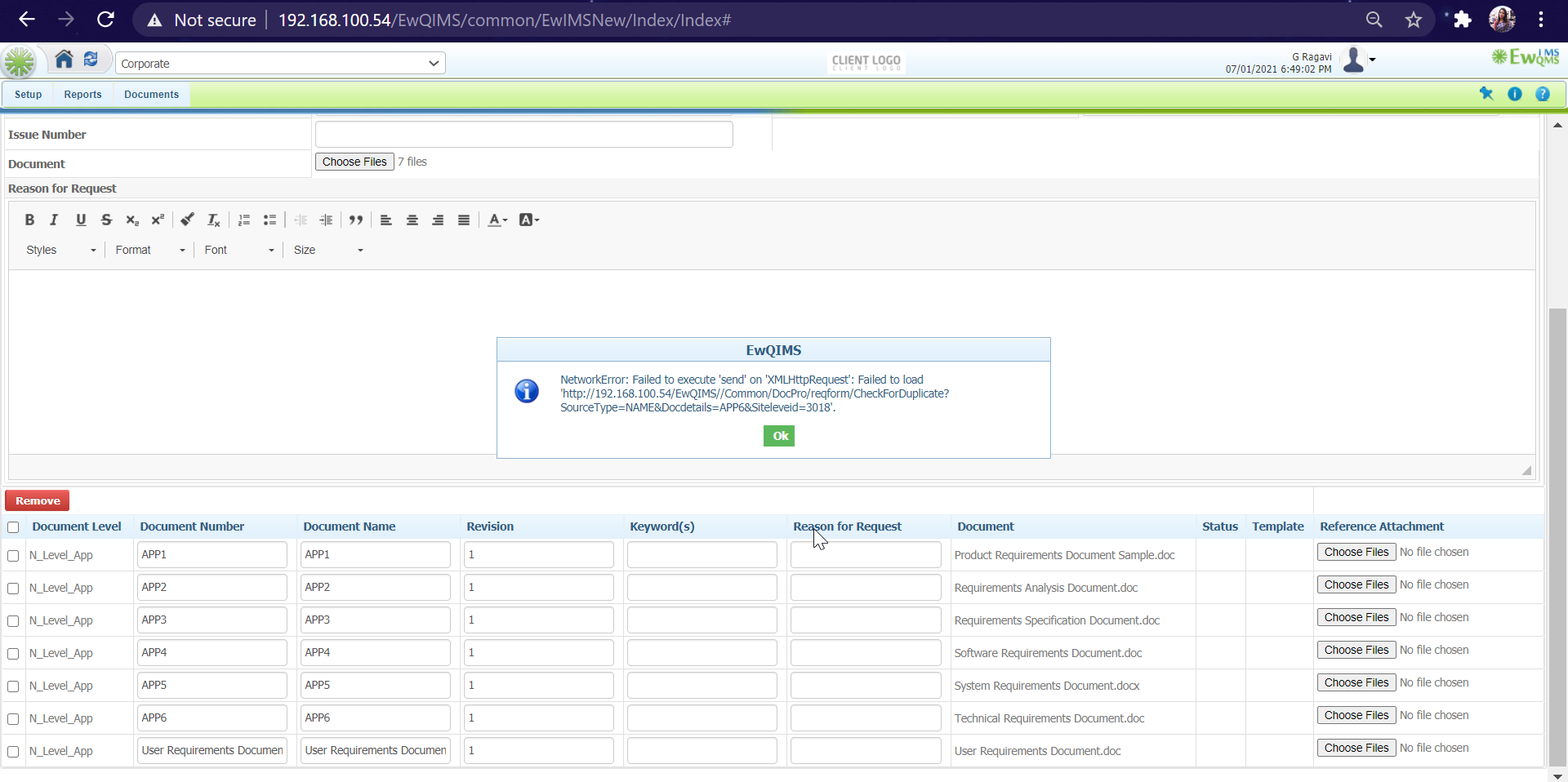This screenshot has height=782, width=1568.
Task: Open the Format dropdown
Action: pyautogui.click(x=150, y=250)
